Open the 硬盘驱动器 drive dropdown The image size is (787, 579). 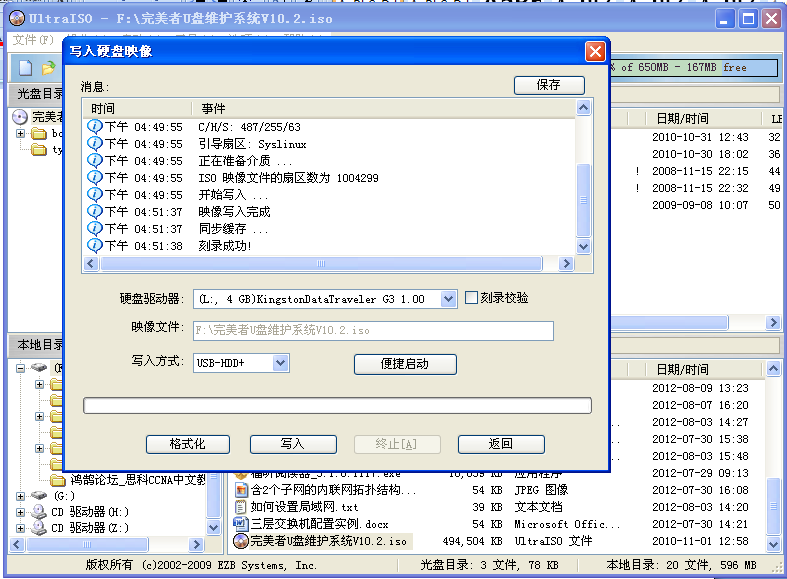[x=448, y=300]
